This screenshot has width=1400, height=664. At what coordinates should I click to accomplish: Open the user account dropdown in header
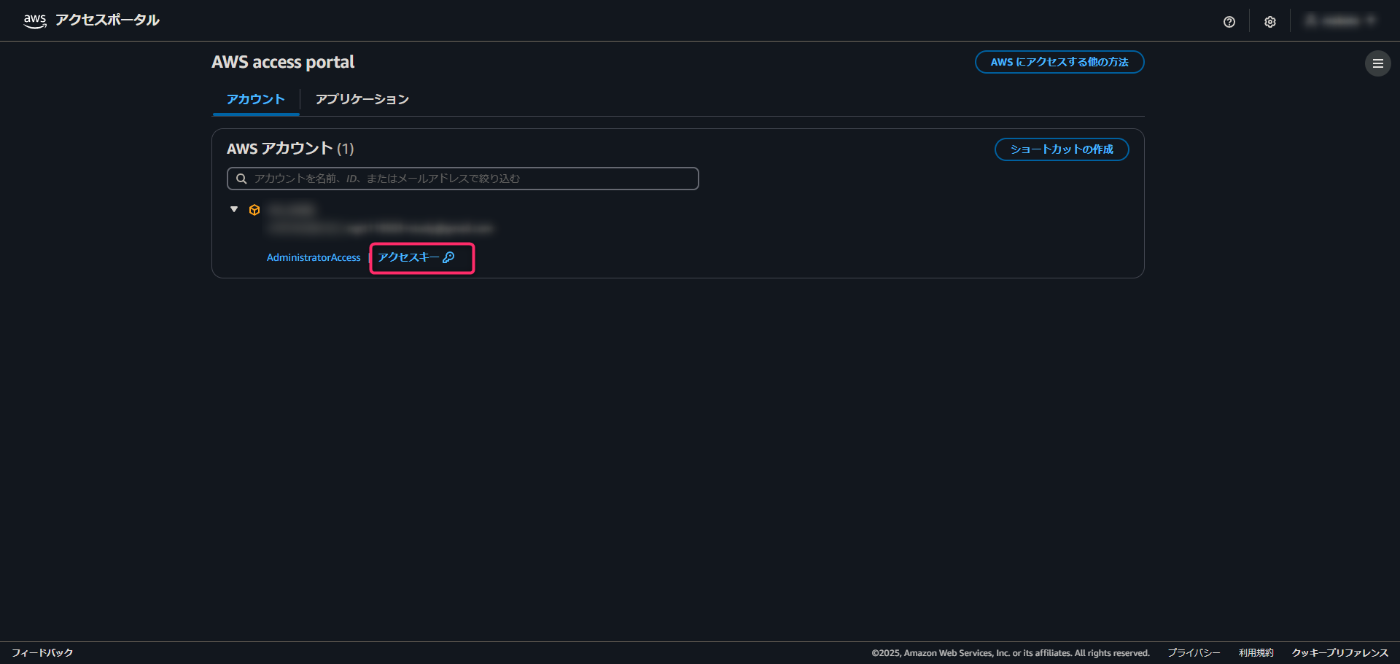tap(1341, 20)
